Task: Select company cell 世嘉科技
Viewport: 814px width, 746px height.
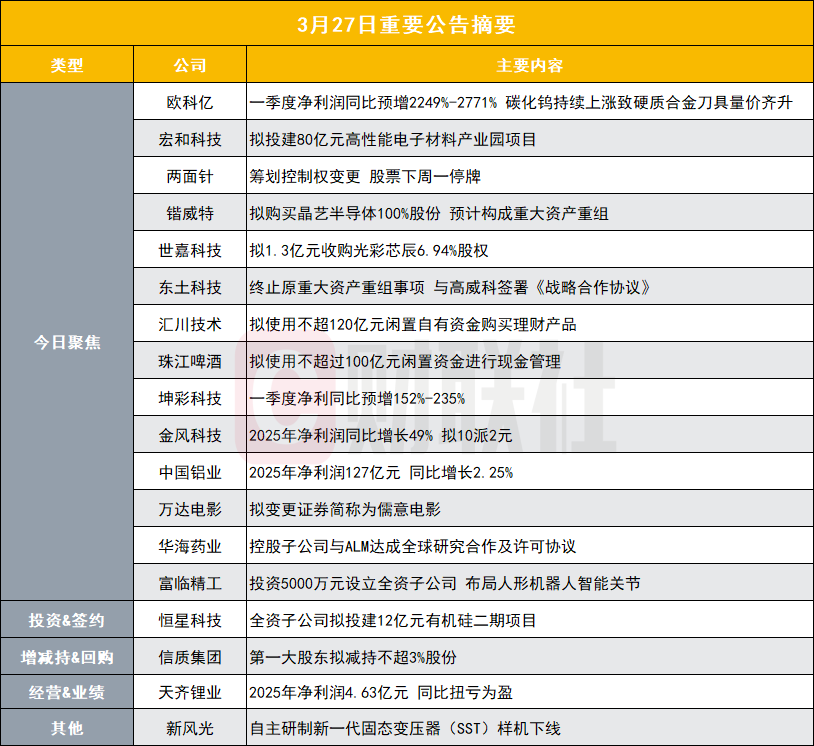Action: pyautogui.click(x=190, y=250)
